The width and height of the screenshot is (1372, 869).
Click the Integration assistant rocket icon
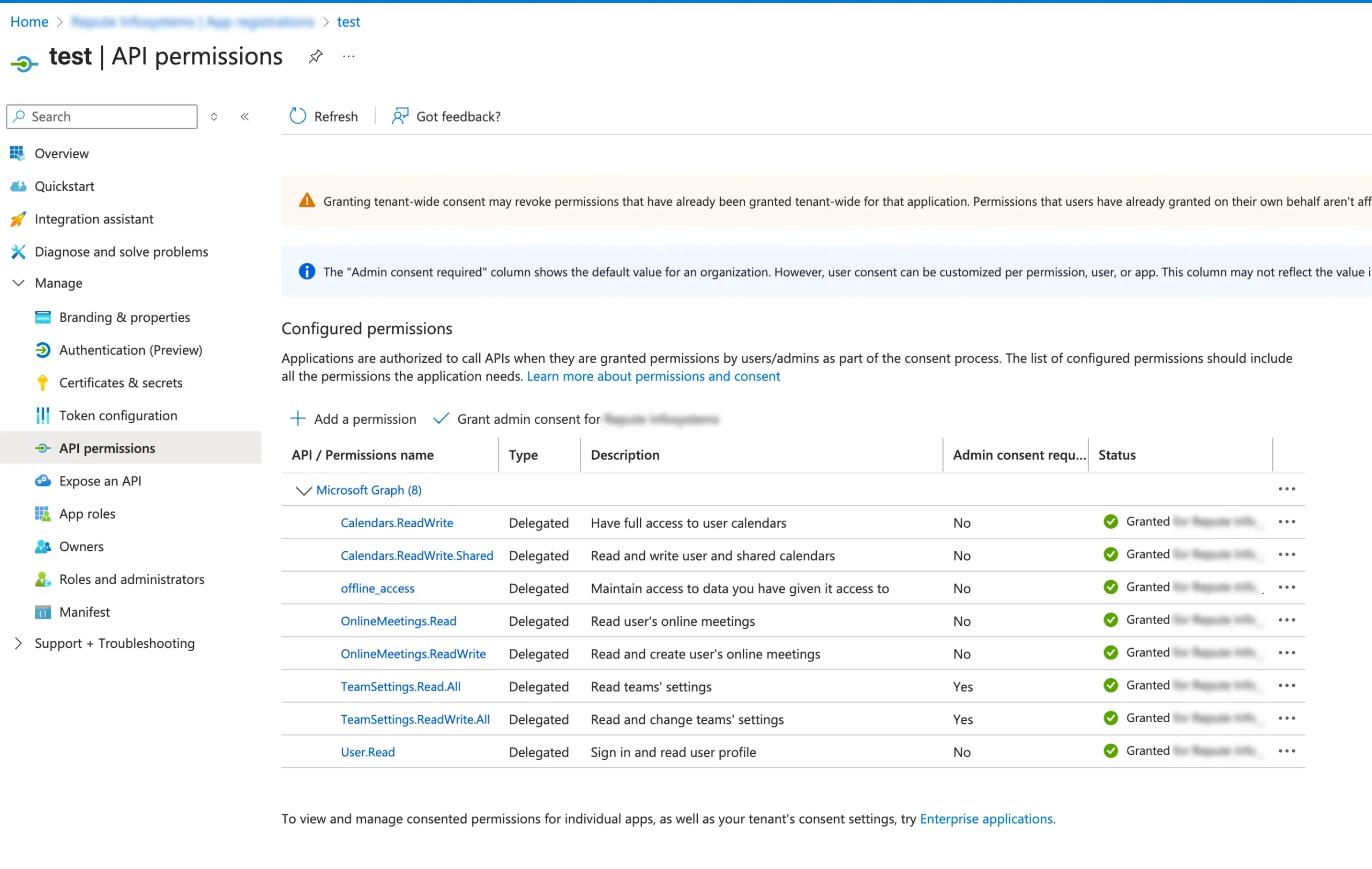click(18, 219)
